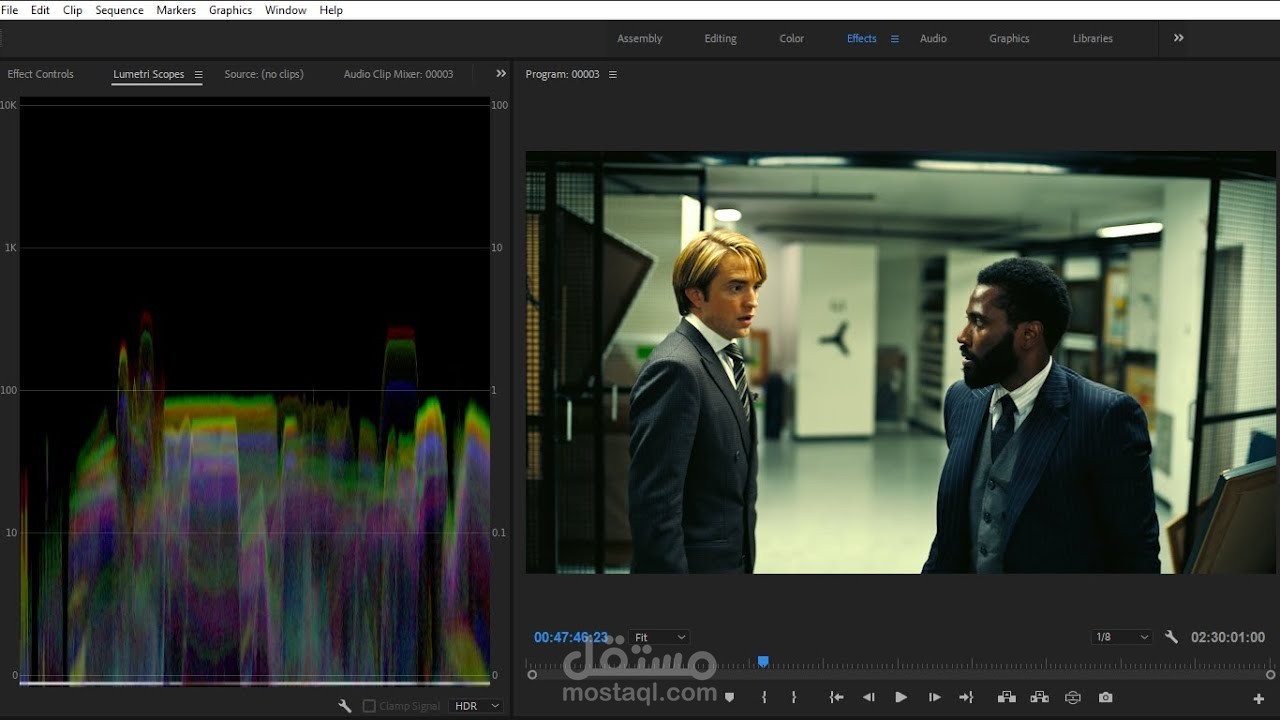Screen dimensions: 1280x720
Task: Click the Lift button
Action: (x=1007, y=697)
